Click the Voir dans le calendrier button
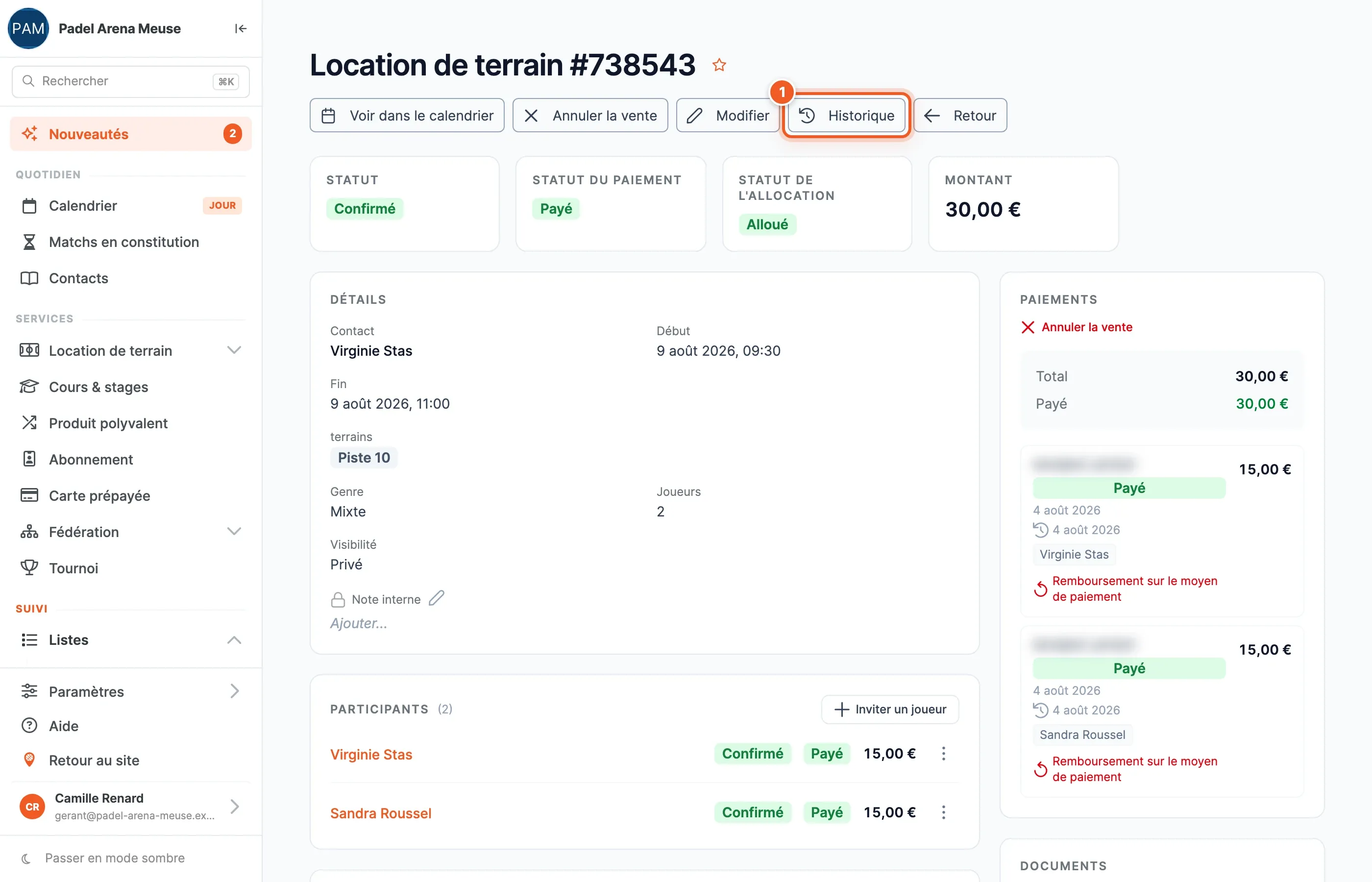The width and height of the screenshot is (1372, 882). pos(407,116)
